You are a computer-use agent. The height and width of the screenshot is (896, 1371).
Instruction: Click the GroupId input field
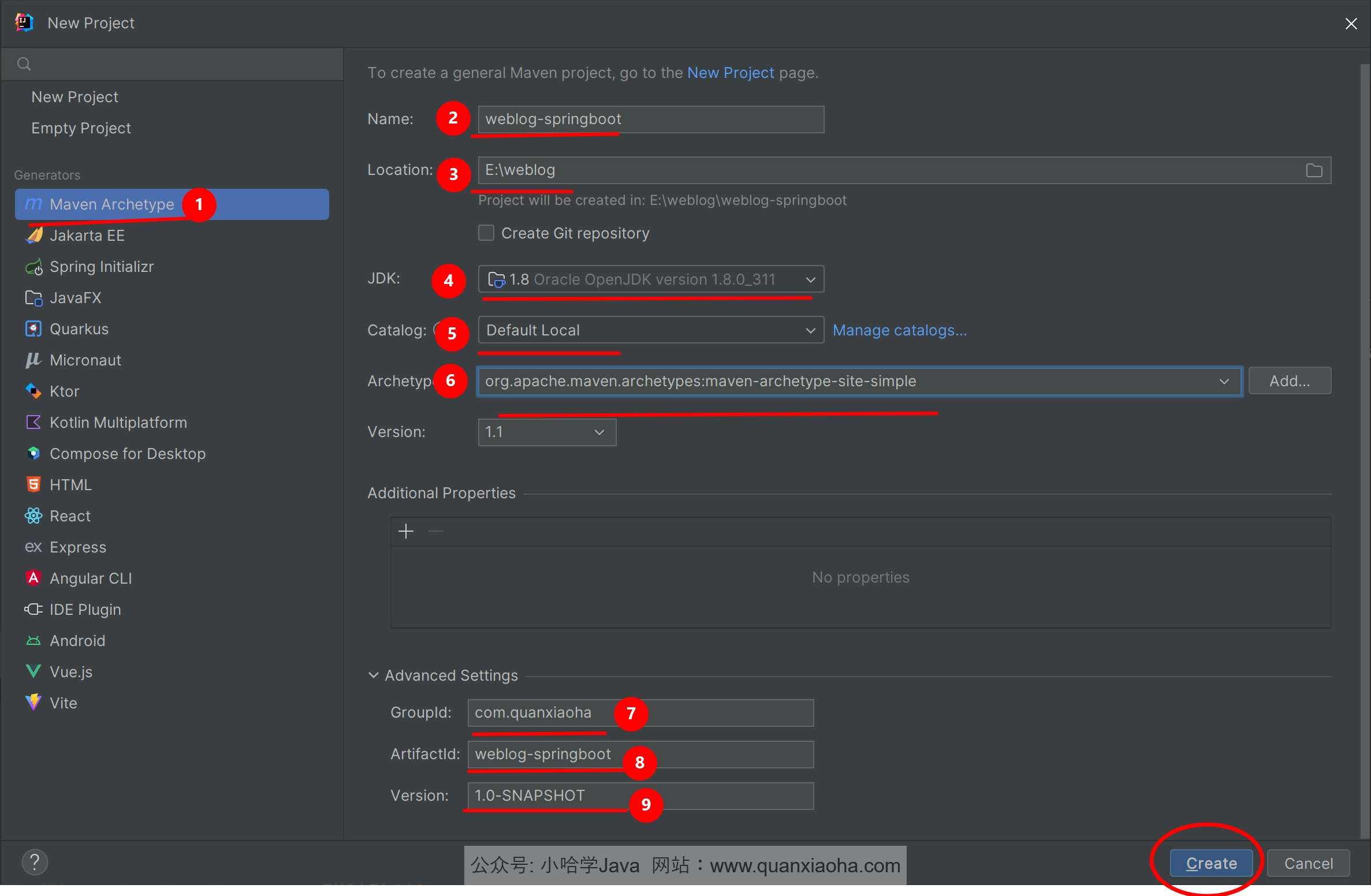(x=640, y=713)
